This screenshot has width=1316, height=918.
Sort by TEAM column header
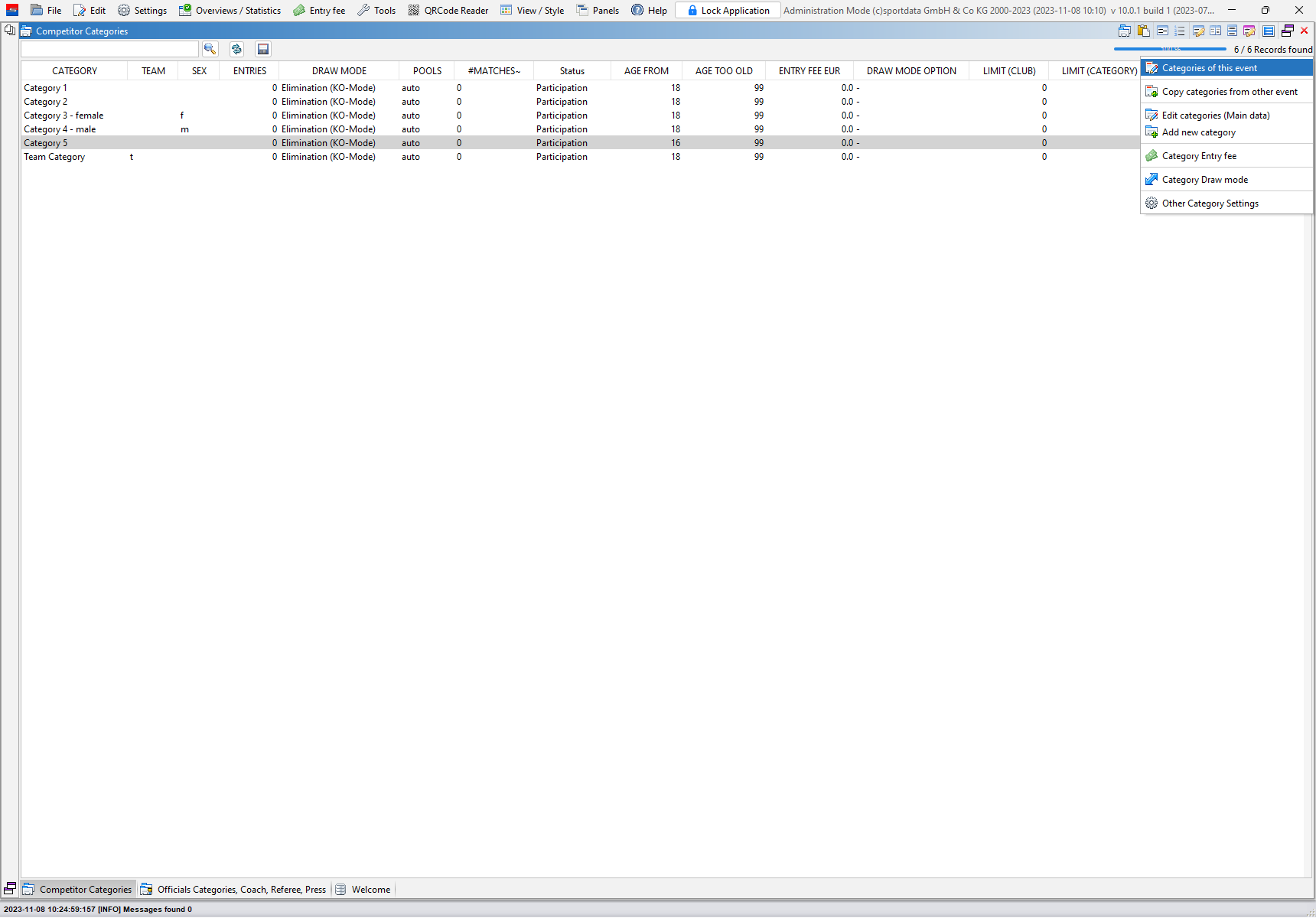[153, 71]
